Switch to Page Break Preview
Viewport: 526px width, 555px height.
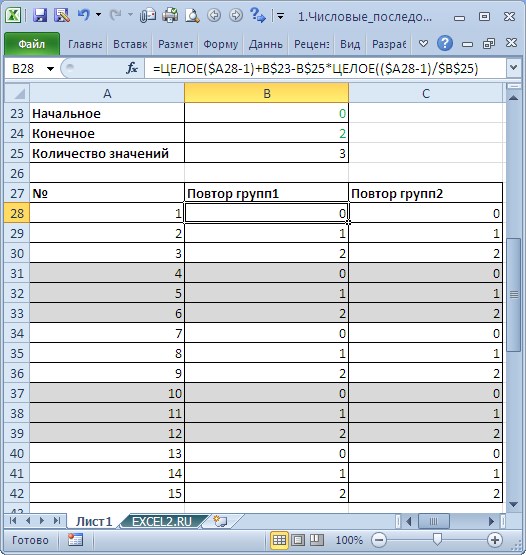pos(317,540)
